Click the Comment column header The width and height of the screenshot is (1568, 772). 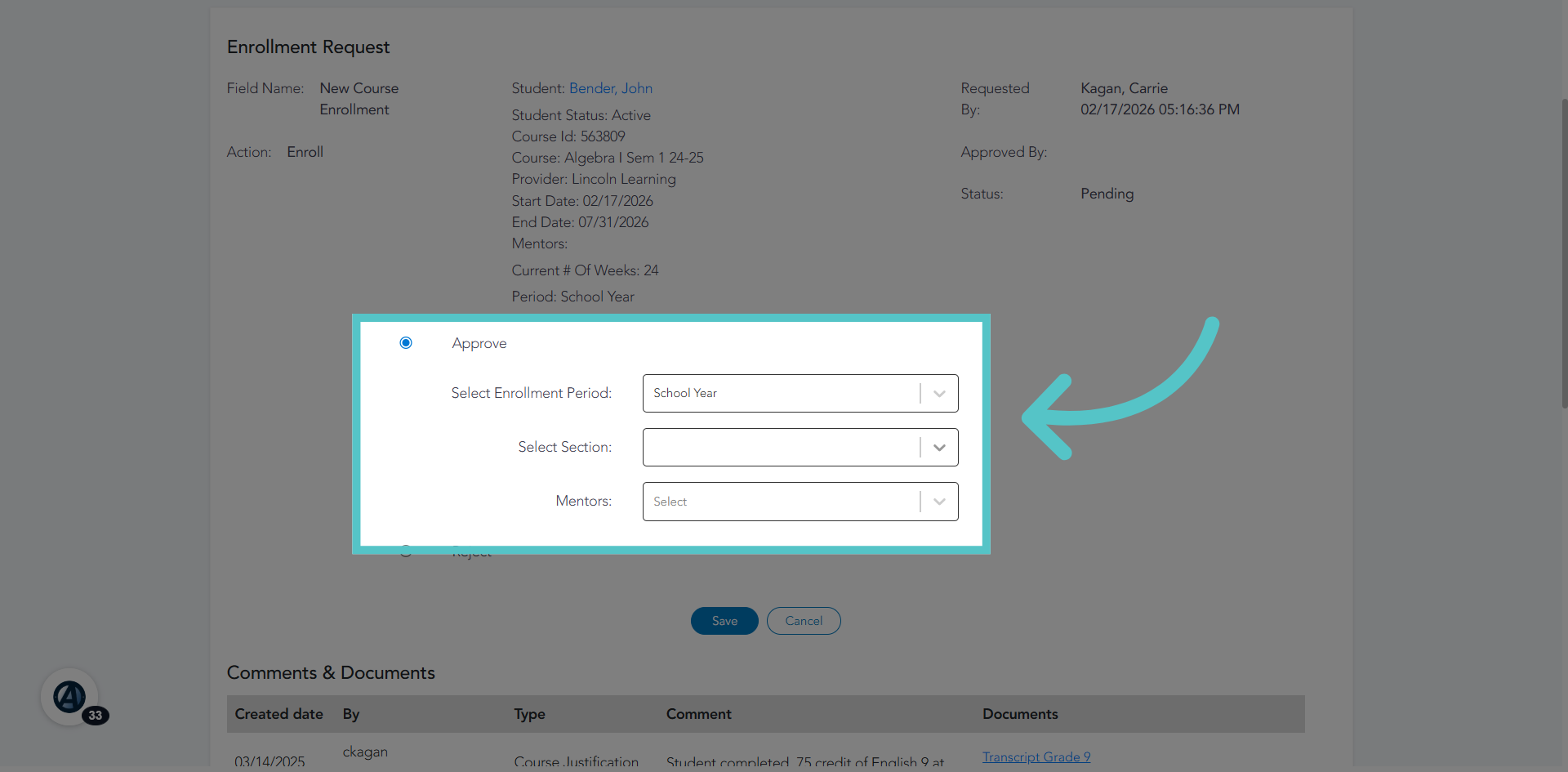(698, 714)
